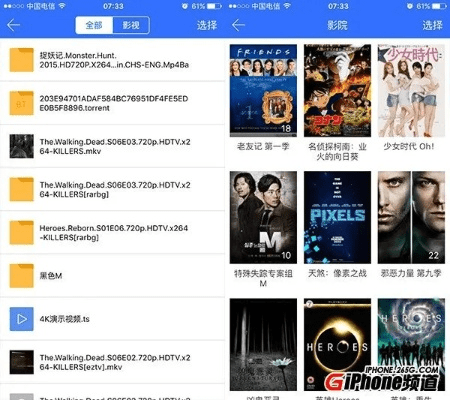450x400 pixels.
Task: Open the PIXELS movie poster
Action: click(x=337, y=217)
